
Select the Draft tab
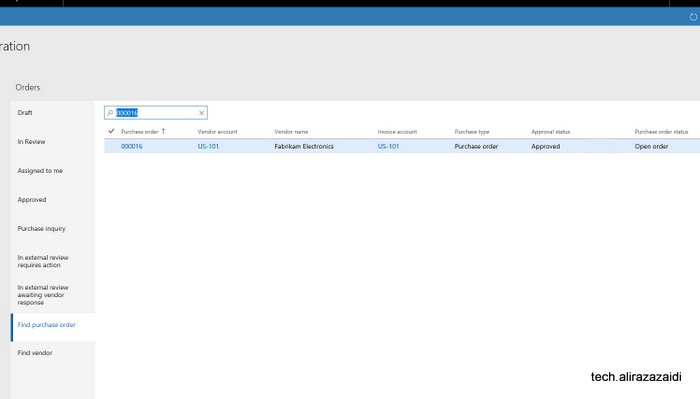click(53, 112)
